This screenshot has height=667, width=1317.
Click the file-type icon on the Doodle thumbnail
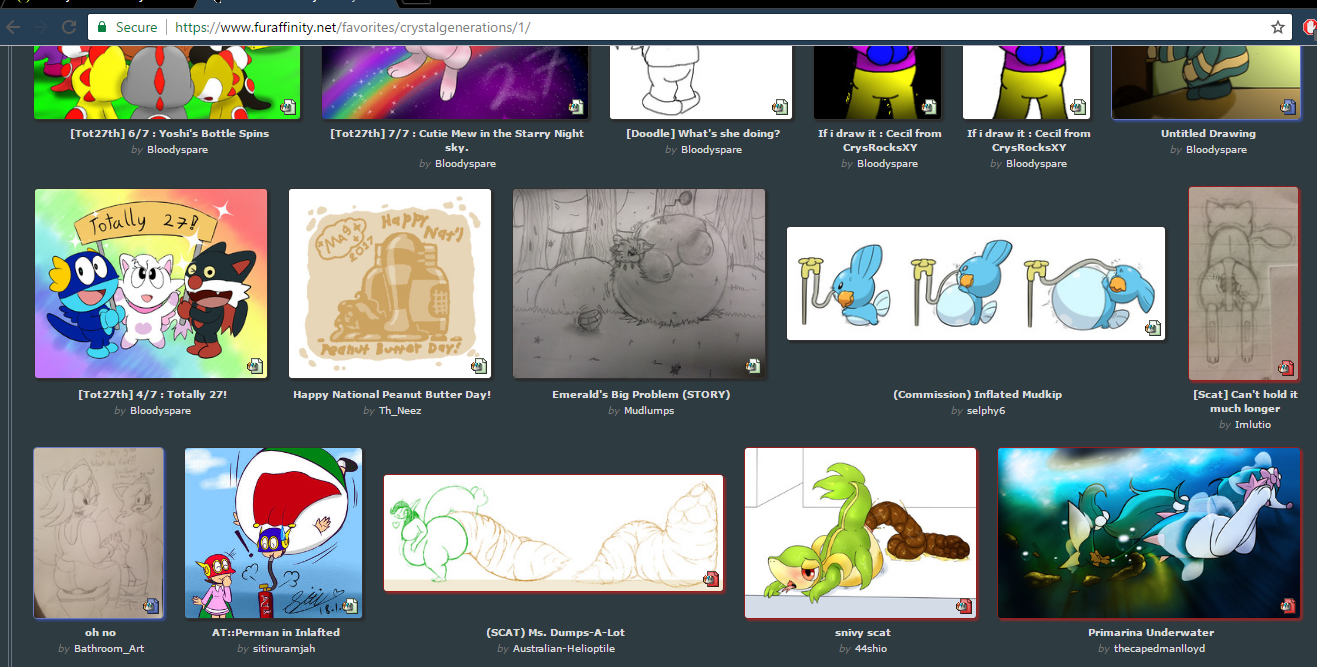(780, 106)
